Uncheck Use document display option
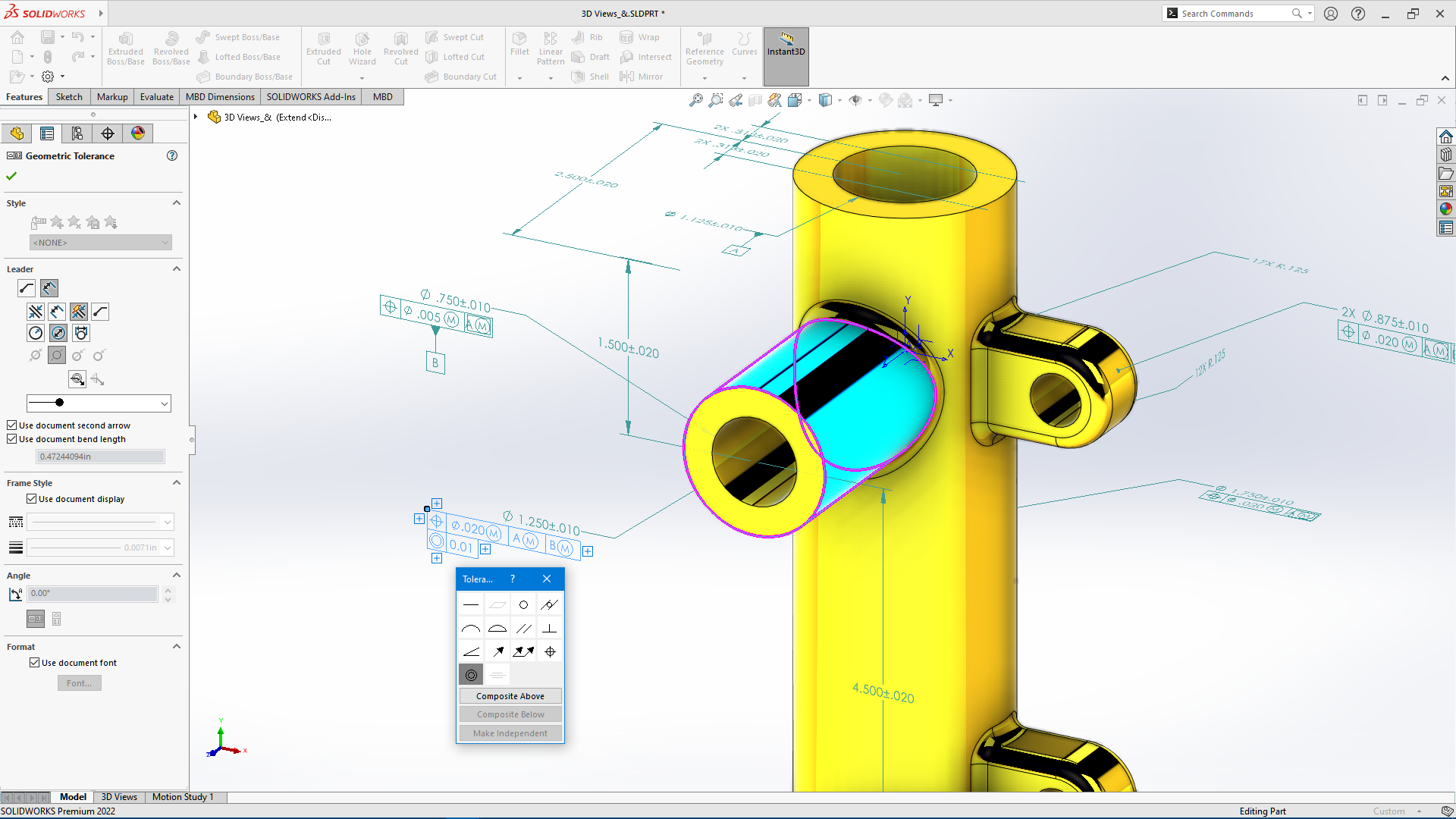 (x=32, y=498)
